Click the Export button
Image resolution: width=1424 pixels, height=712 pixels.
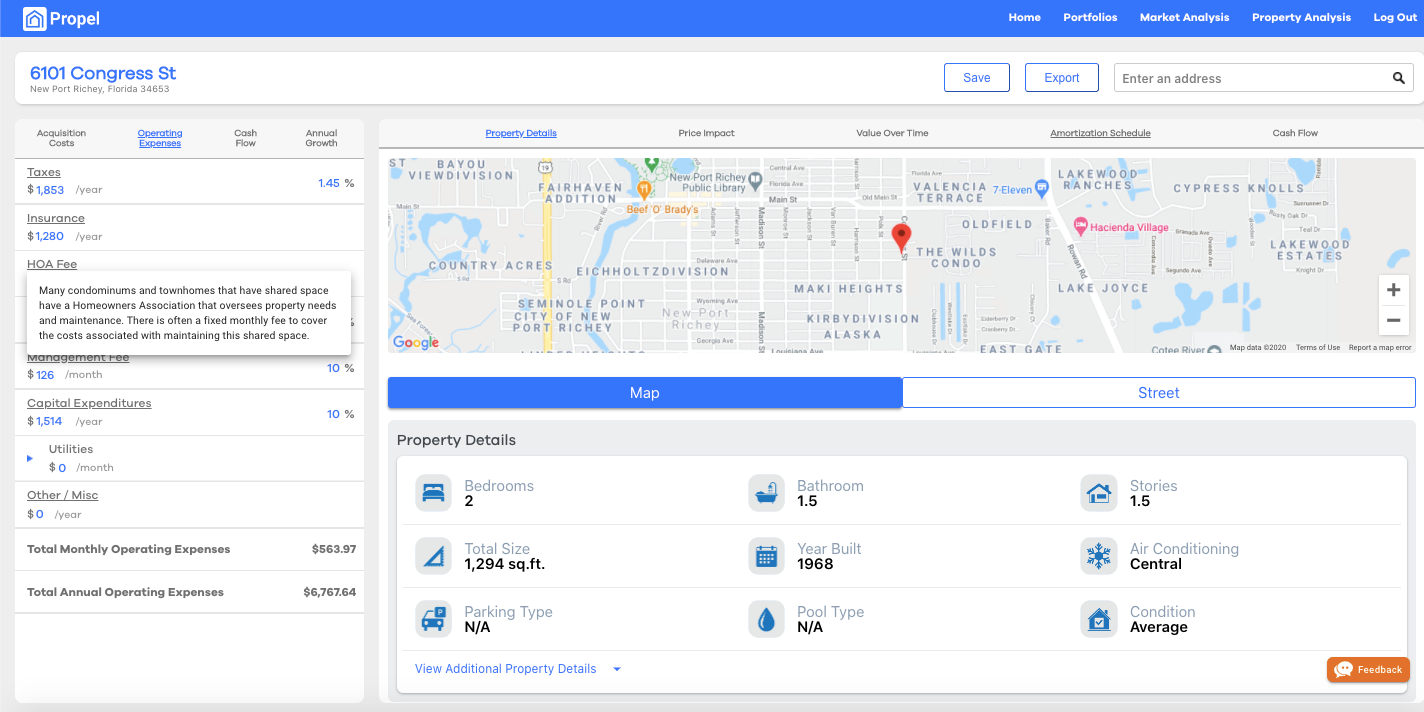[1062, 78]
